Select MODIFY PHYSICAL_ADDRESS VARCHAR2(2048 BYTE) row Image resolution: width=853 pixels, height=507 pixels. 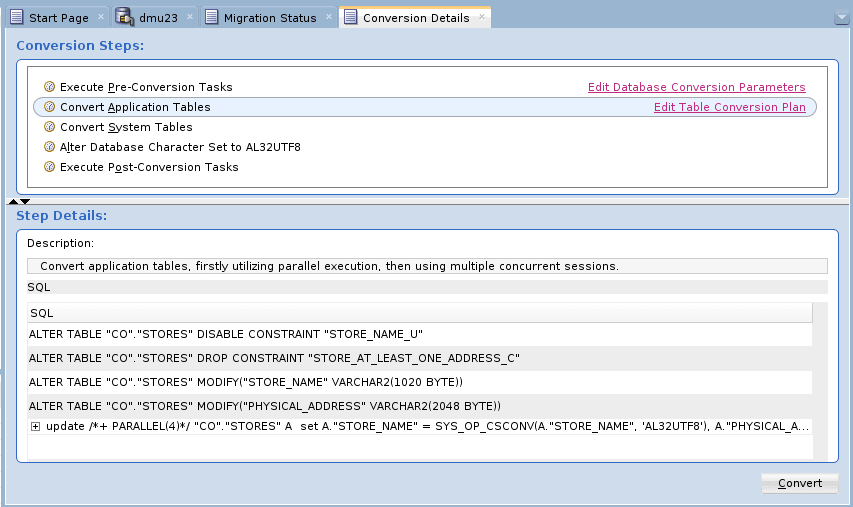click(420, 406)
